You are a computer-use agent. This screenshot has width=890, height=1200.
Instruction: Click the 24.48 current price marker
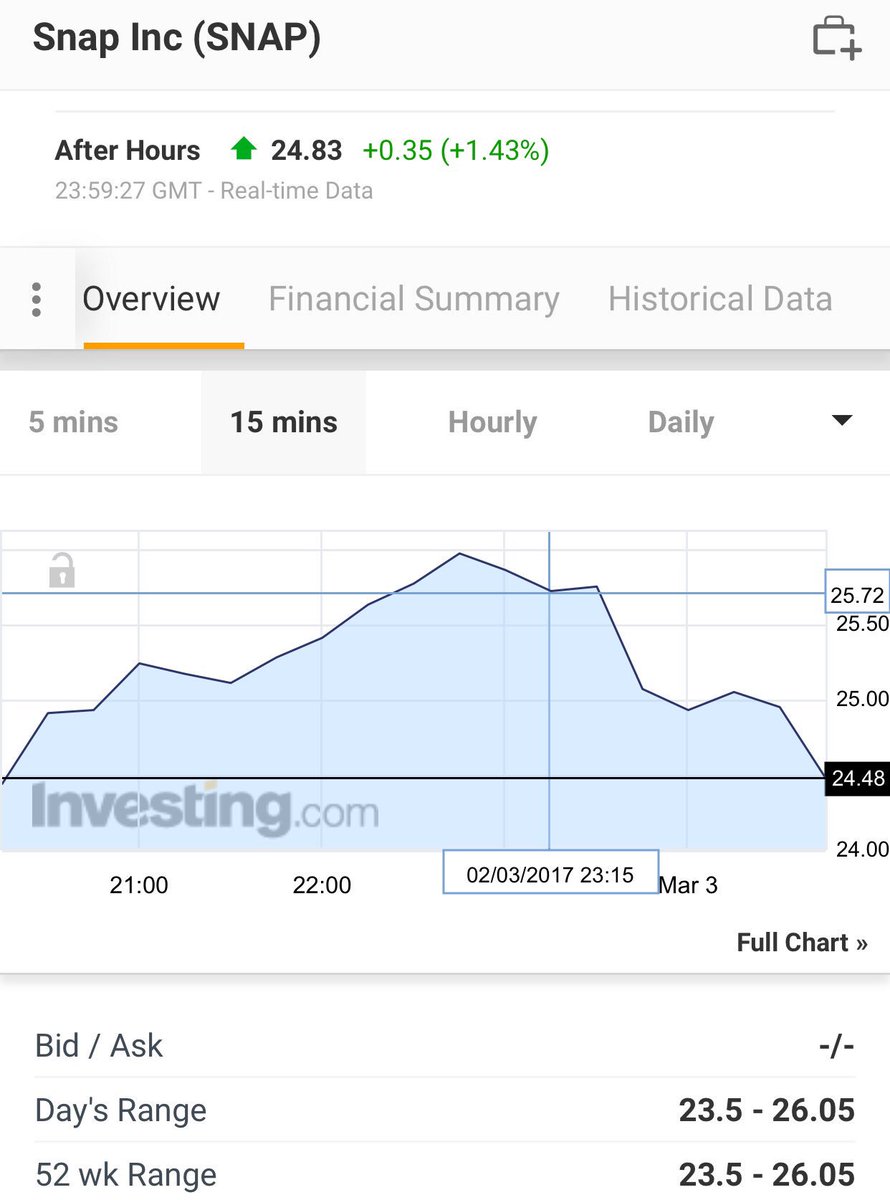pos(856,778)
